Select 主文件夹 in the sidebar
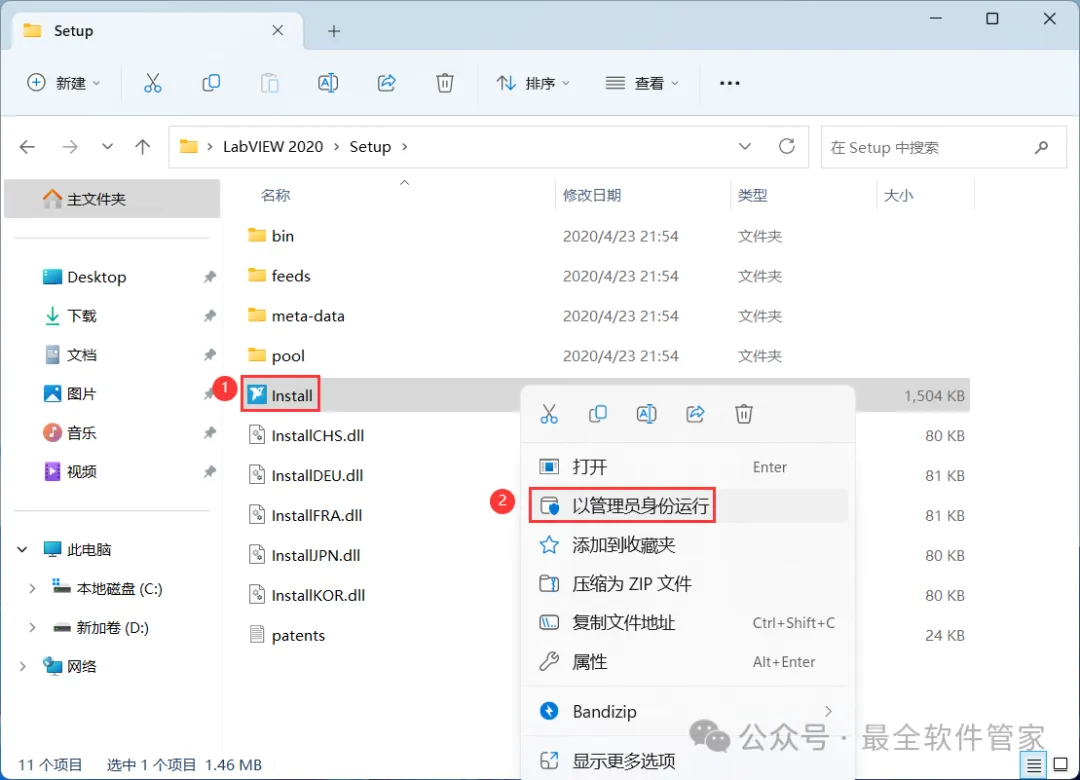 click(112, 199)
